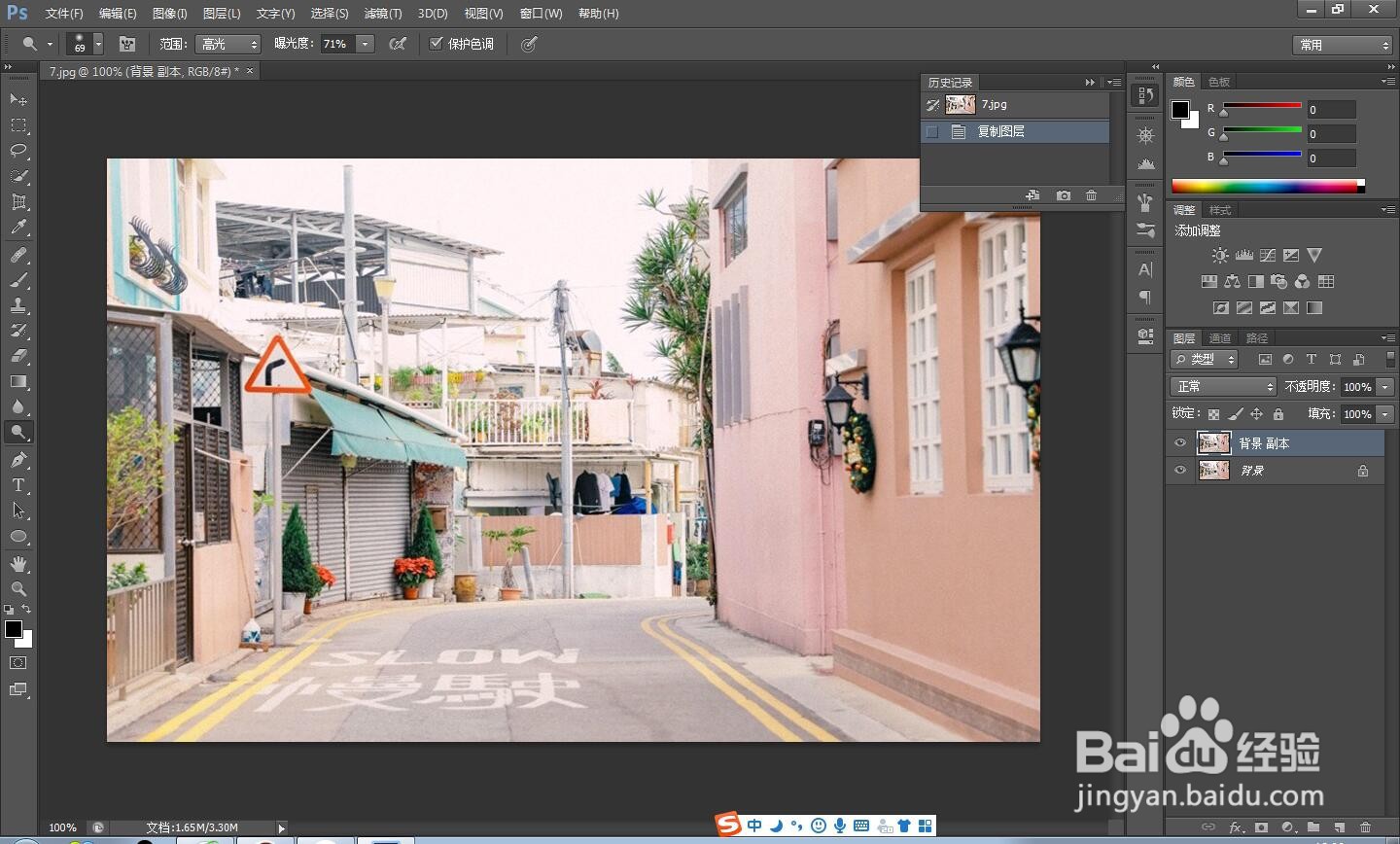Open opacity slider dropdown arrow
This screenshot has width=1400, height=844.
(x=1385, y=386)
